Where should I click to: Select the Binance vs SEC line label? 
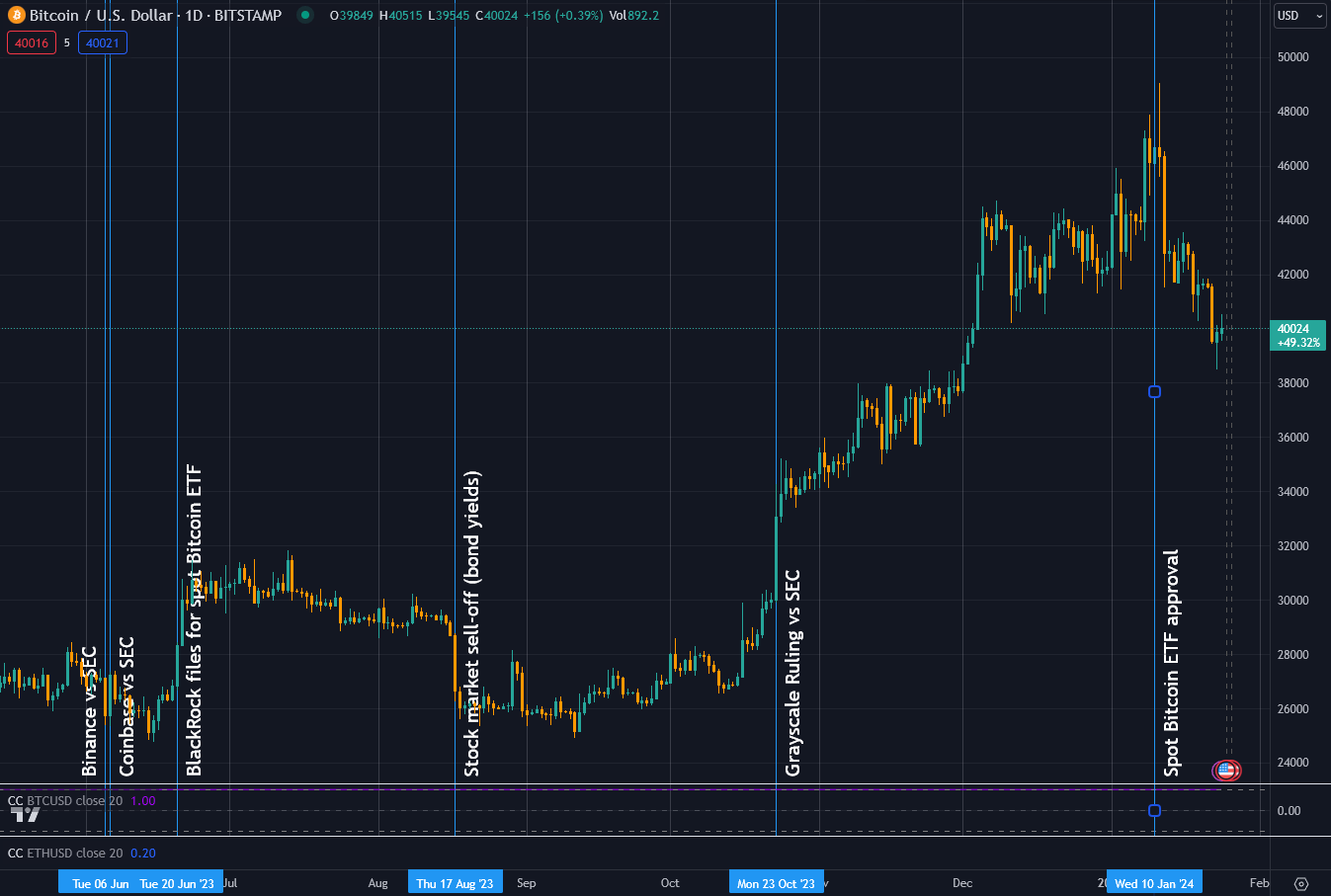click(90, 711)
